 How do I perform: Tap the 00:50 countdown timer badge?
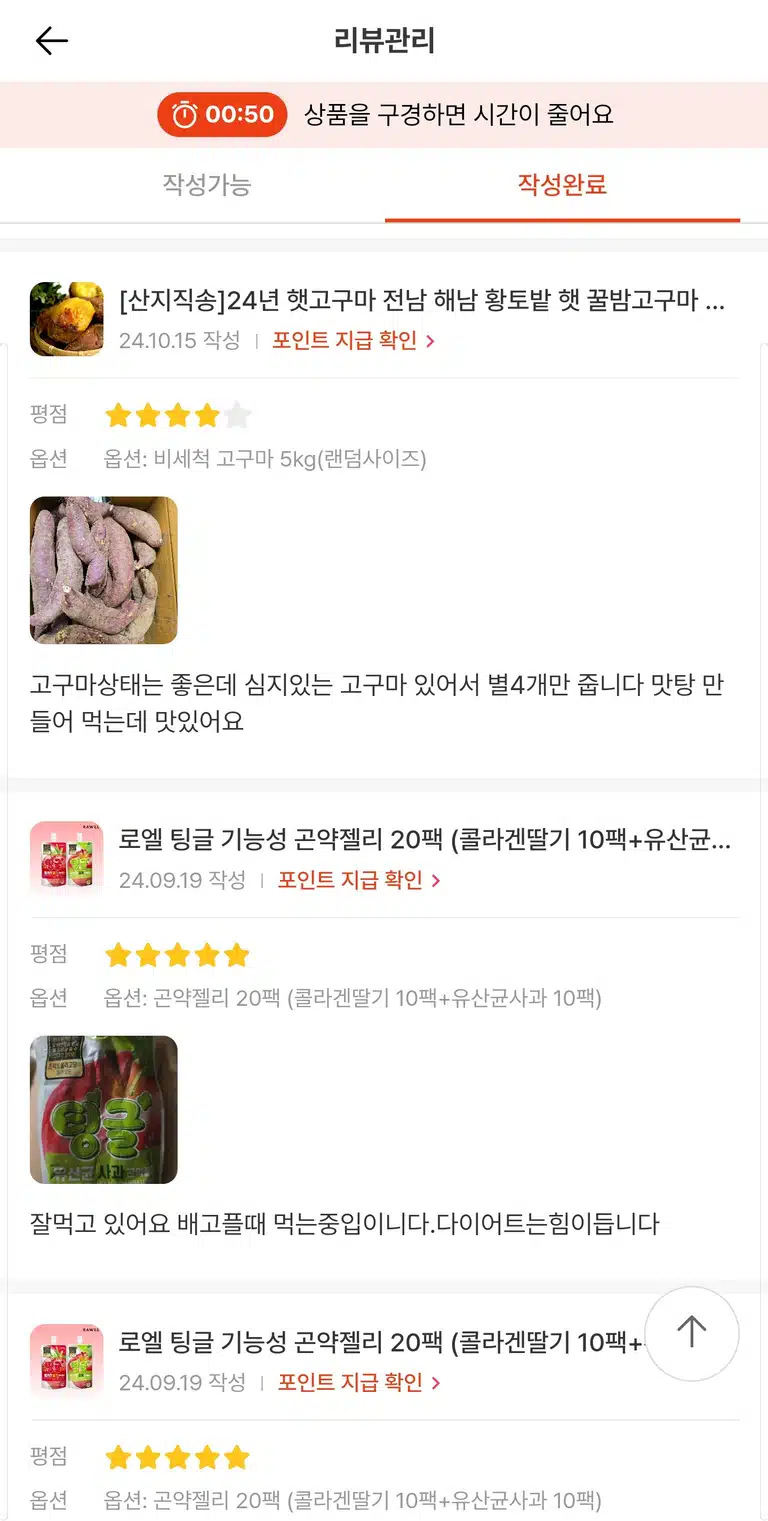(222, 115)
